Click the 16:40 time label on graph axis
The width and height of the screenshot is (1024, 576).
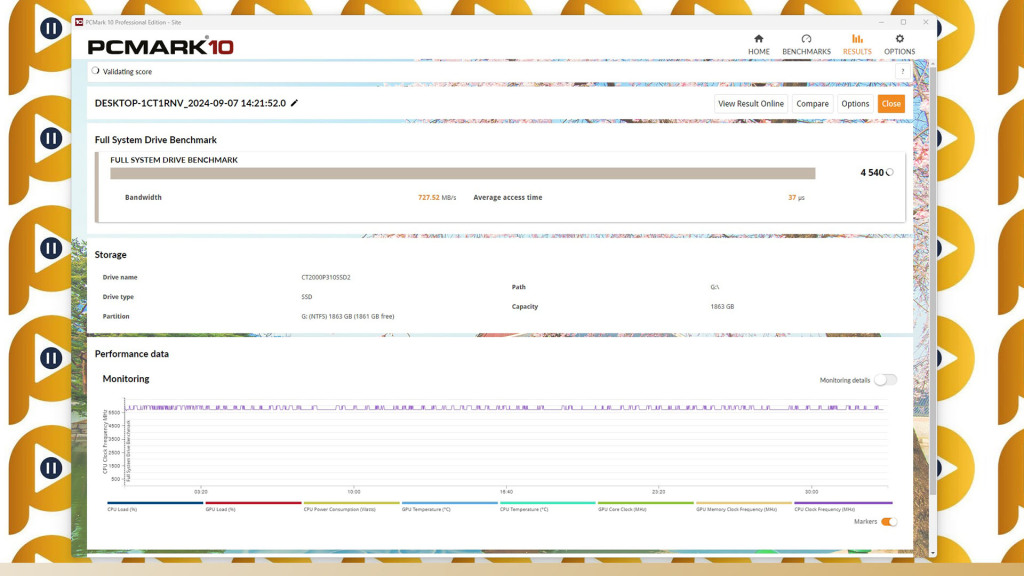pyautogui.click(x=506, y=492)
